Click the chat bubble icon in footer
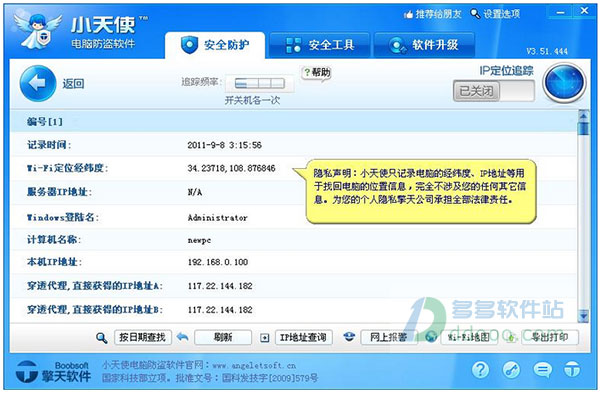600x394 pixels. (x=542, y=370)
